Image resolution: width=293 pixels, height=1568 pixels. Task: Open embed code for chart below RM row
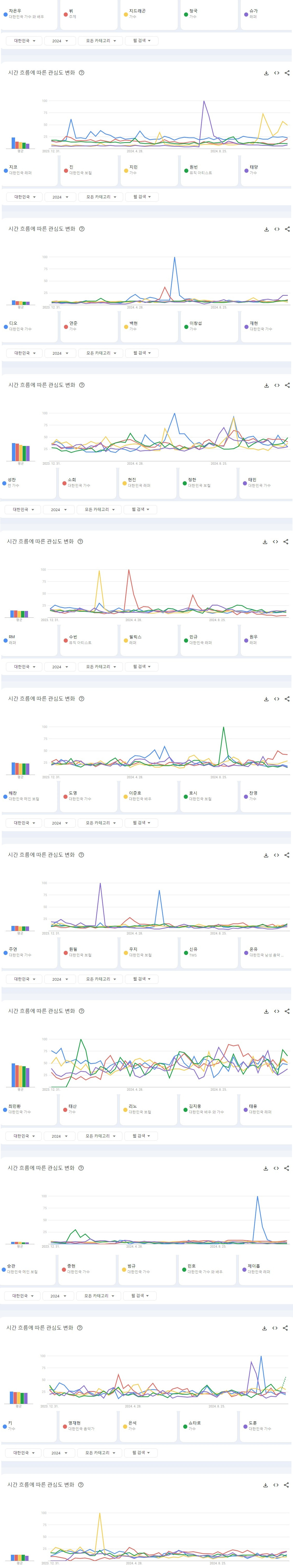277,699
